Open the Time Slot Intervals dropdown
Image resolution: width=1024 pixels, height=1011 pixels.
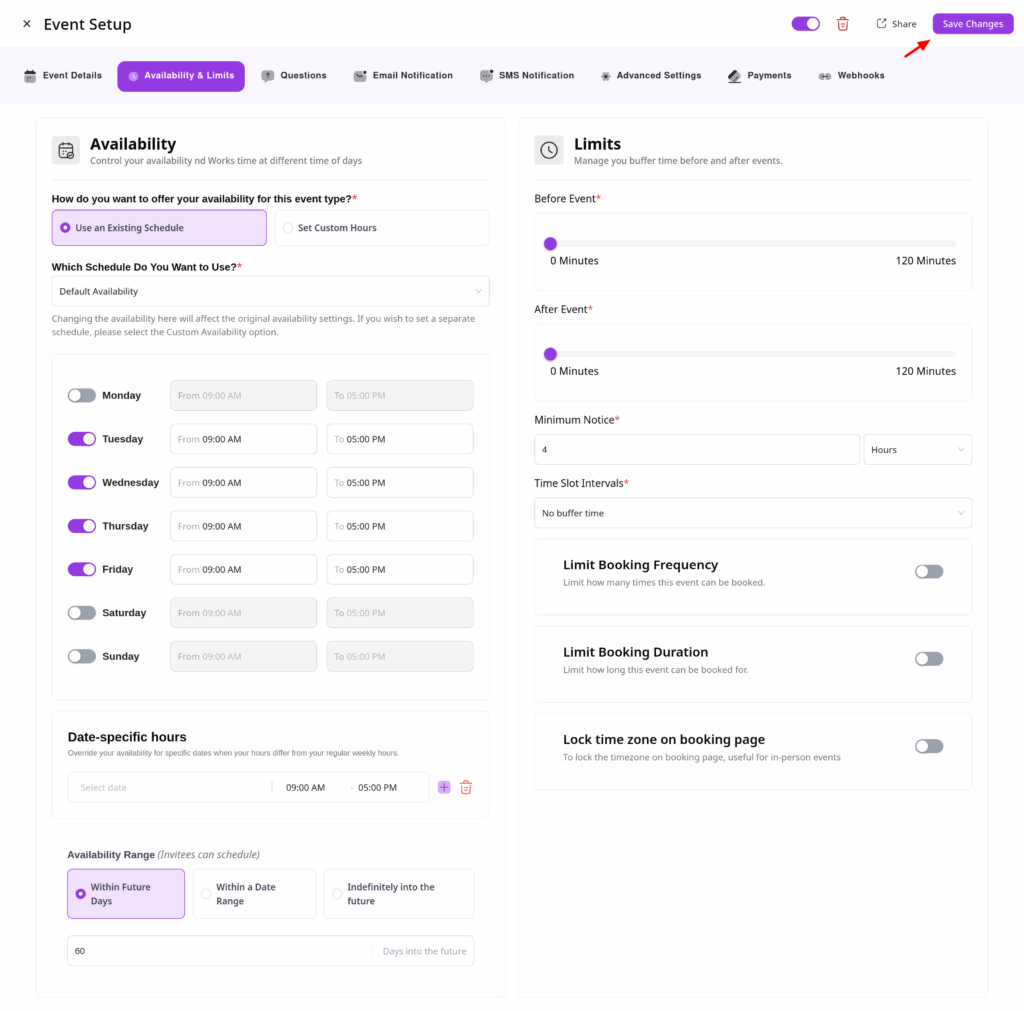coord(752,513)
